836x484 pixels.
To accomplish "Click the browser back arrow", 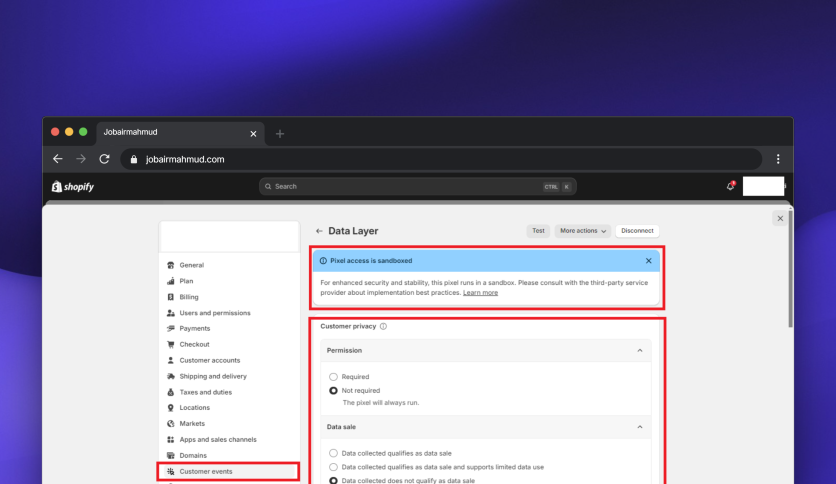I will [x=58, y=159].
